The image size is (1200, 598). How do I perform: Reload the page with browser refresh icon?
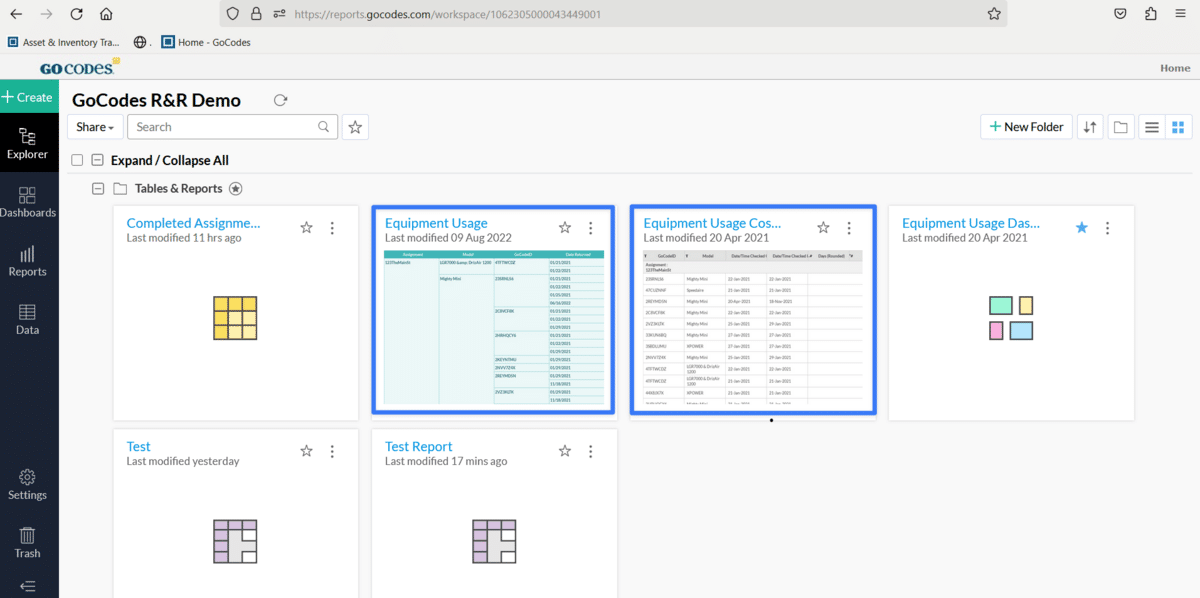click(76, 14)
